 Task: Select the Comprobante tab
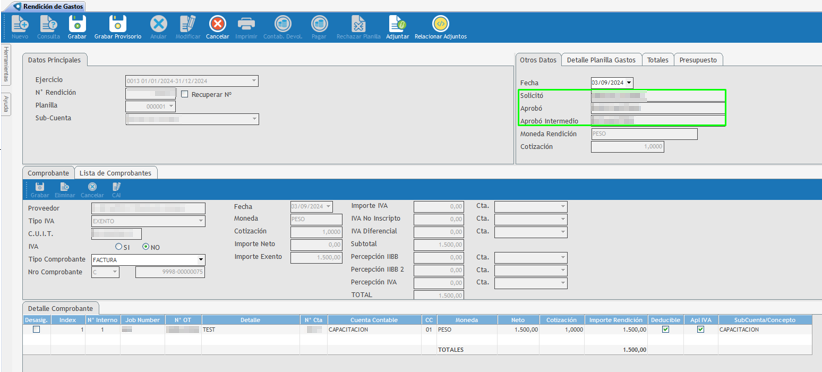[x=48, y=172]
